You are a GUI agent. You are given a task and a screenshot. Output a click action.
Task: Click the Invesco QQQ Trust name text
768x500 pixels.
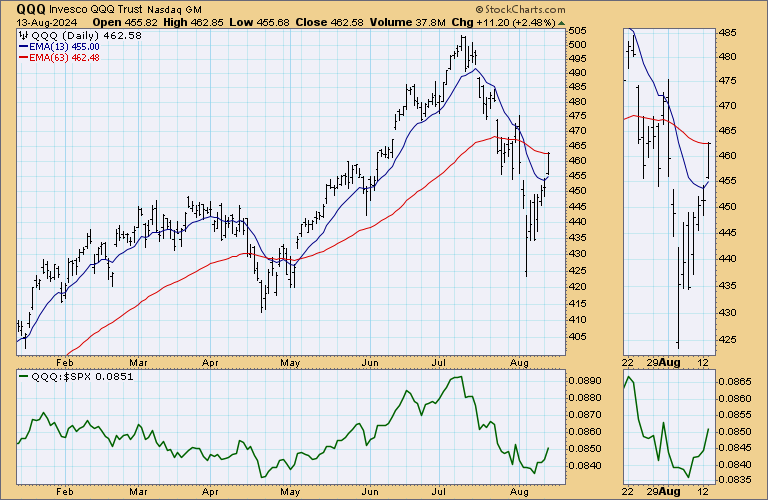point(96,9)
